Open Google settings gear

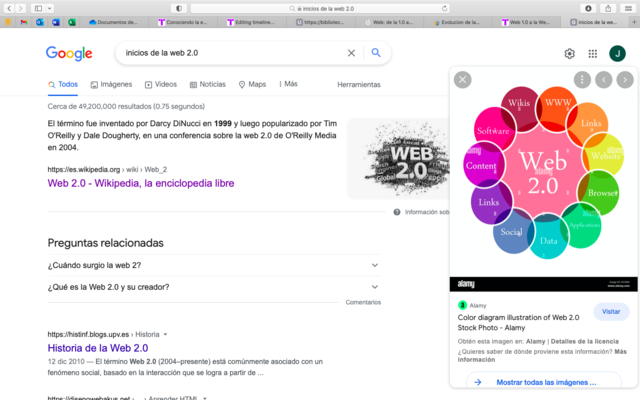[x=569, y=53]
